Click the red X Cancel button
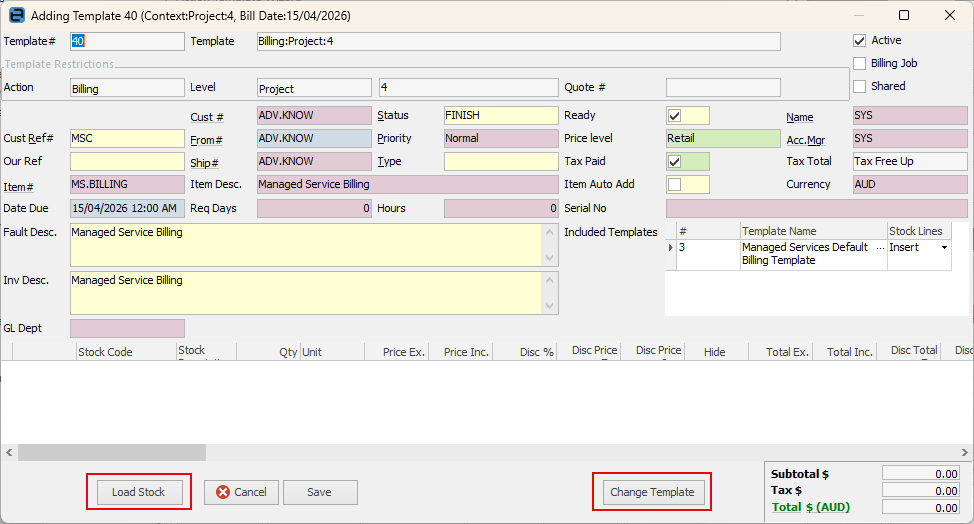Image resolution: width=974 pixels, height=524 pixels. [241, 492]
